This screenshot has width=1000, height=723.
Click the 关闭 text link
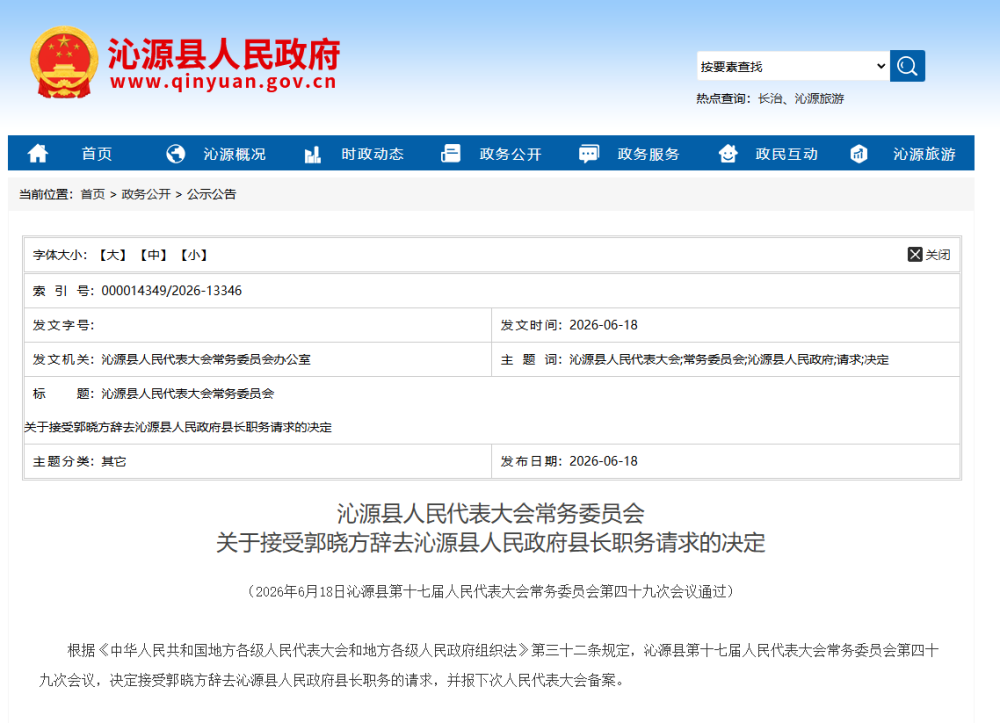tap(938, 255)
